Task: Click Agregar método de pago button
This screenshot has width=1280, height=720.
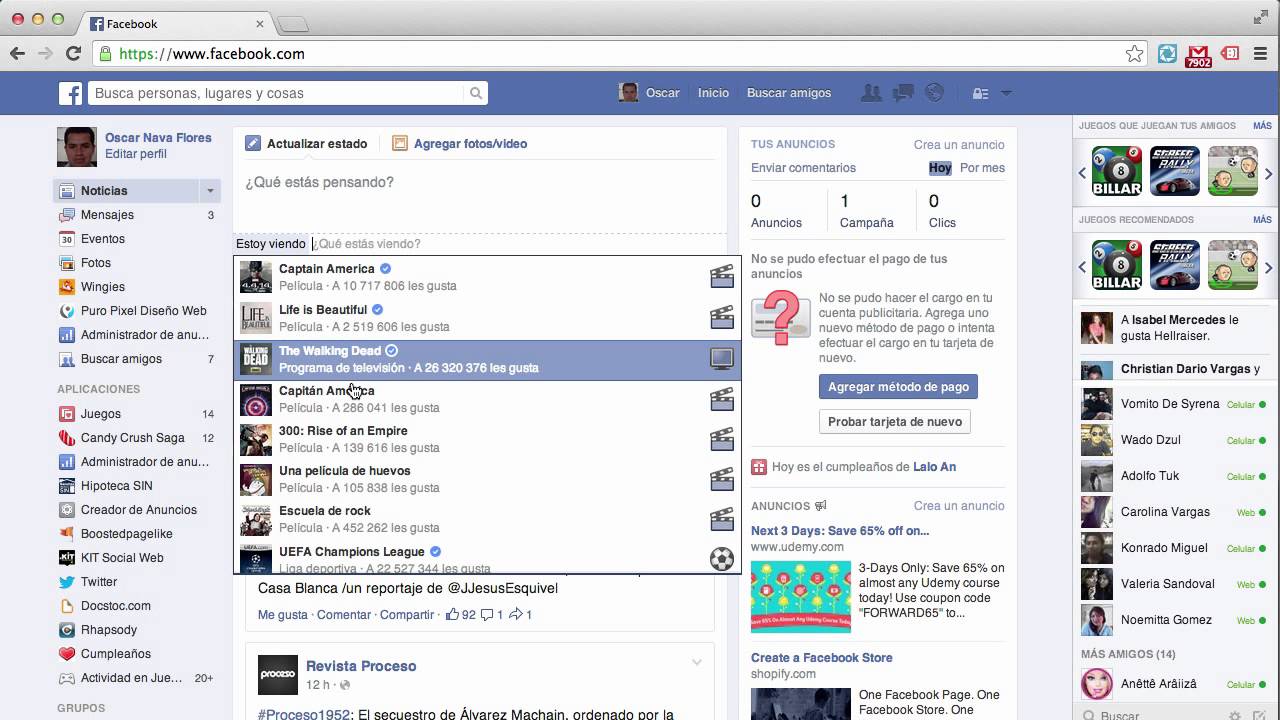Action: [898, 387]
